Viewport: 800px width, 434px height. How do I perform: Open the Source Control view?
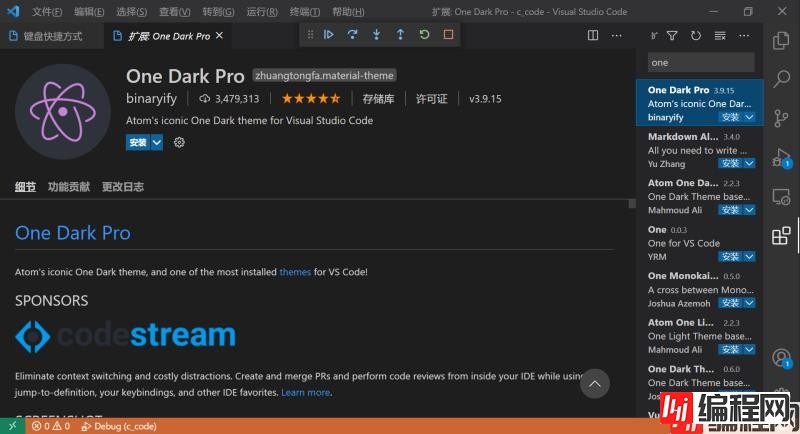coord(782,119)
